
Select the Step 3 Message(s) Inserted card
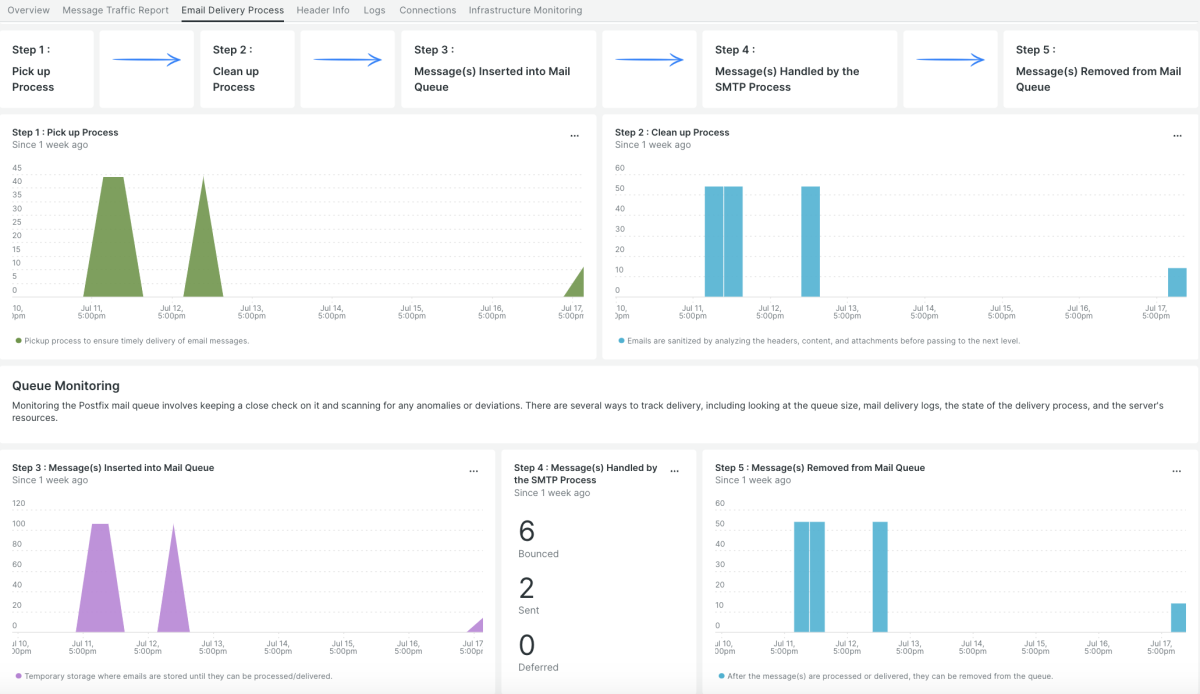[x=498, y=69]
